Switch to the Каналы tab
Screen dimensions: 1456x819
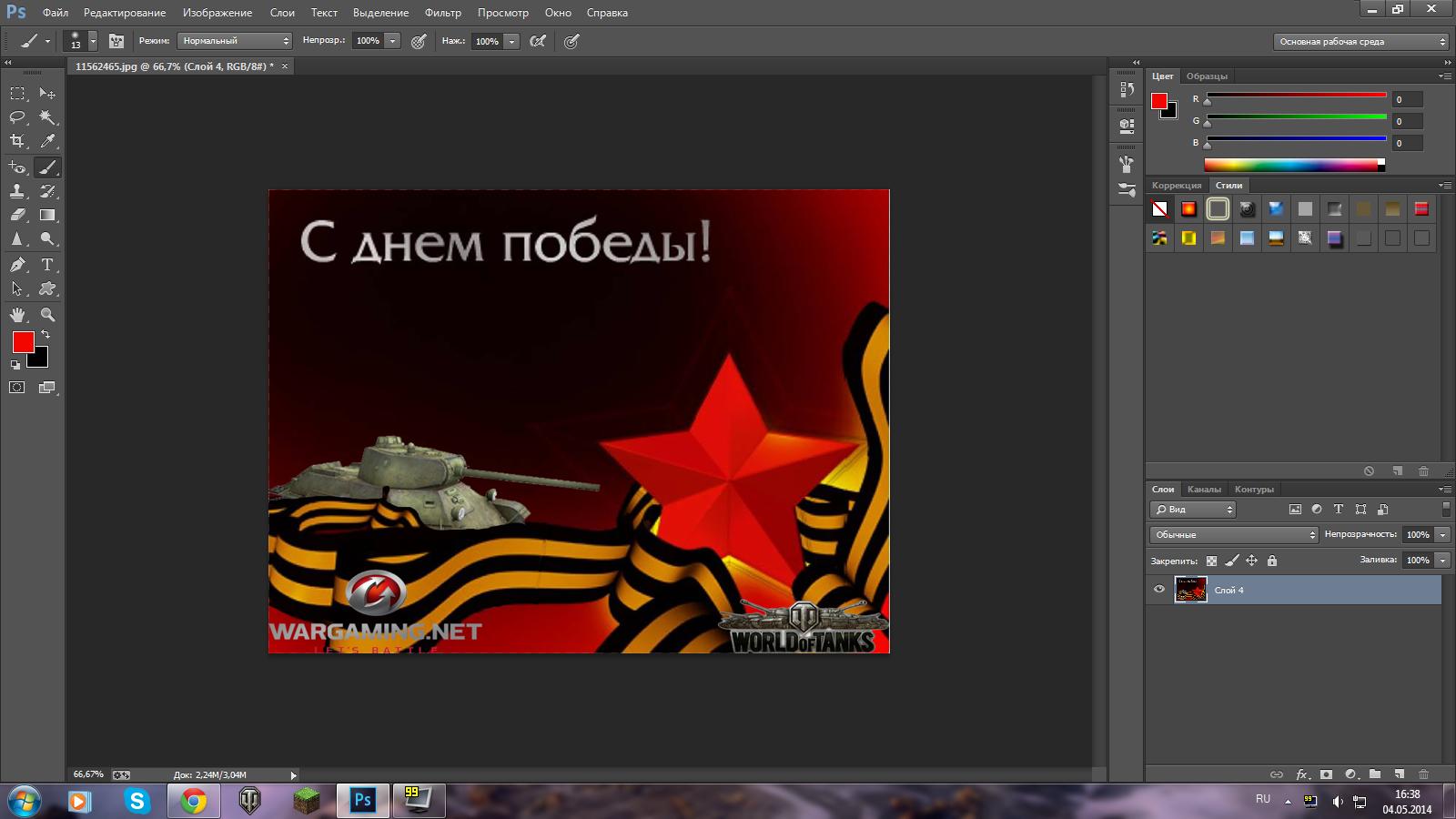(1204, 490)
